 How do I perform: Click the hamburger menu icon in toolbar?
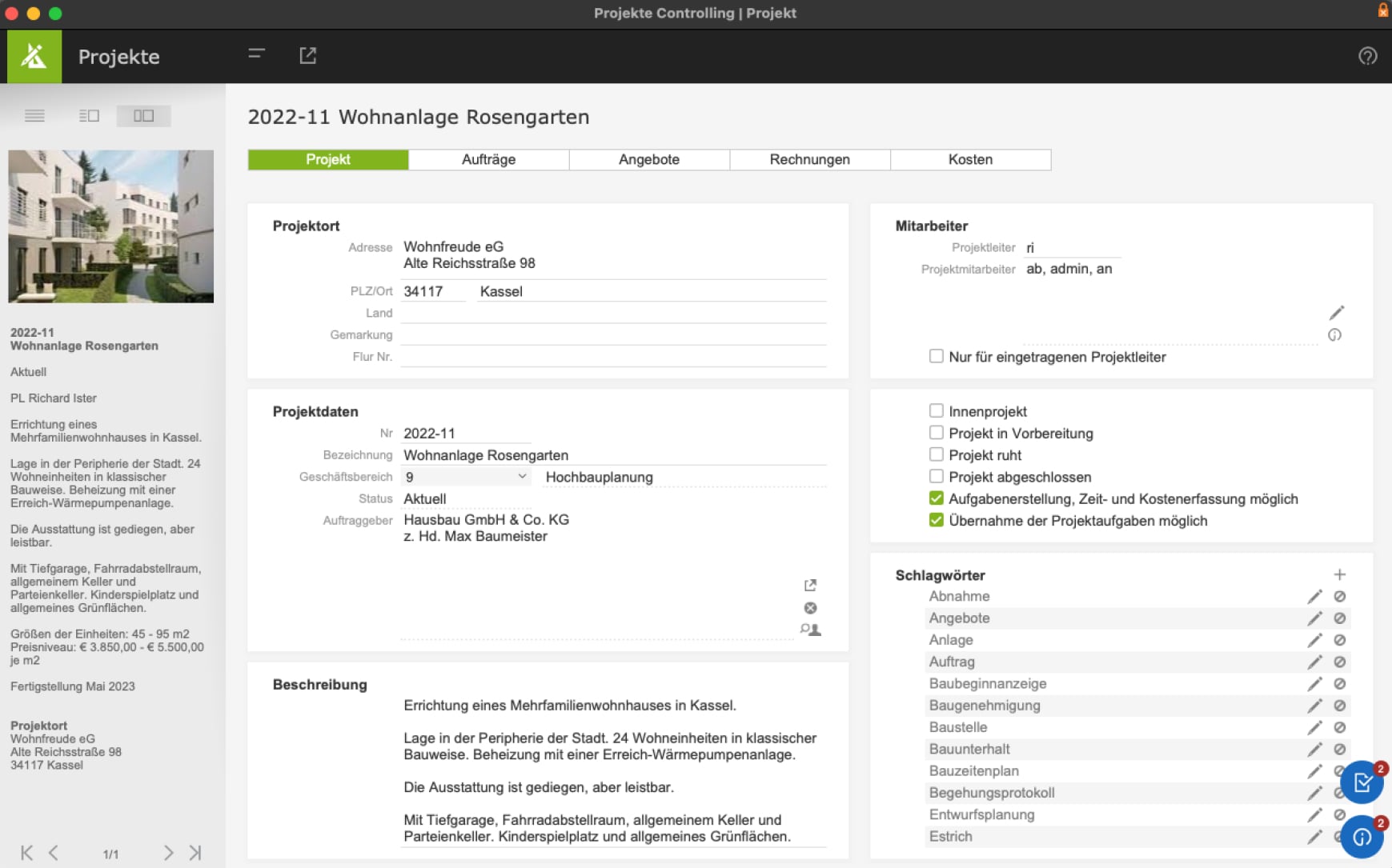tap(255, 54)
